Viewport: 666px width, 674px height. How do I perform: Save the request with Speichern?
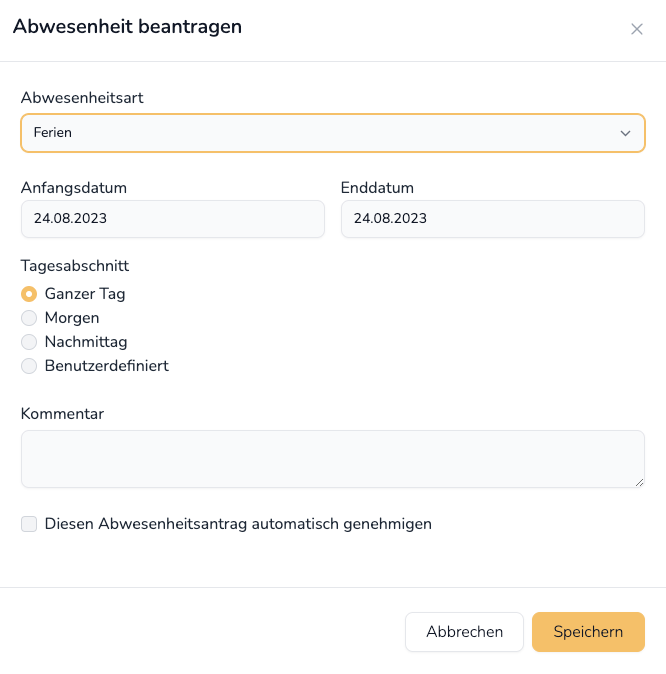pos(588,632)
